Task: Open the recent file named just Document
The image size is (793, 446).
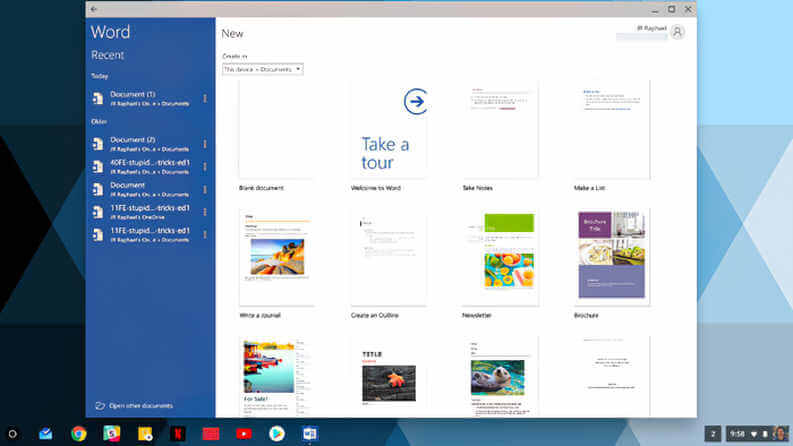Action: click(x=149, y=189)
